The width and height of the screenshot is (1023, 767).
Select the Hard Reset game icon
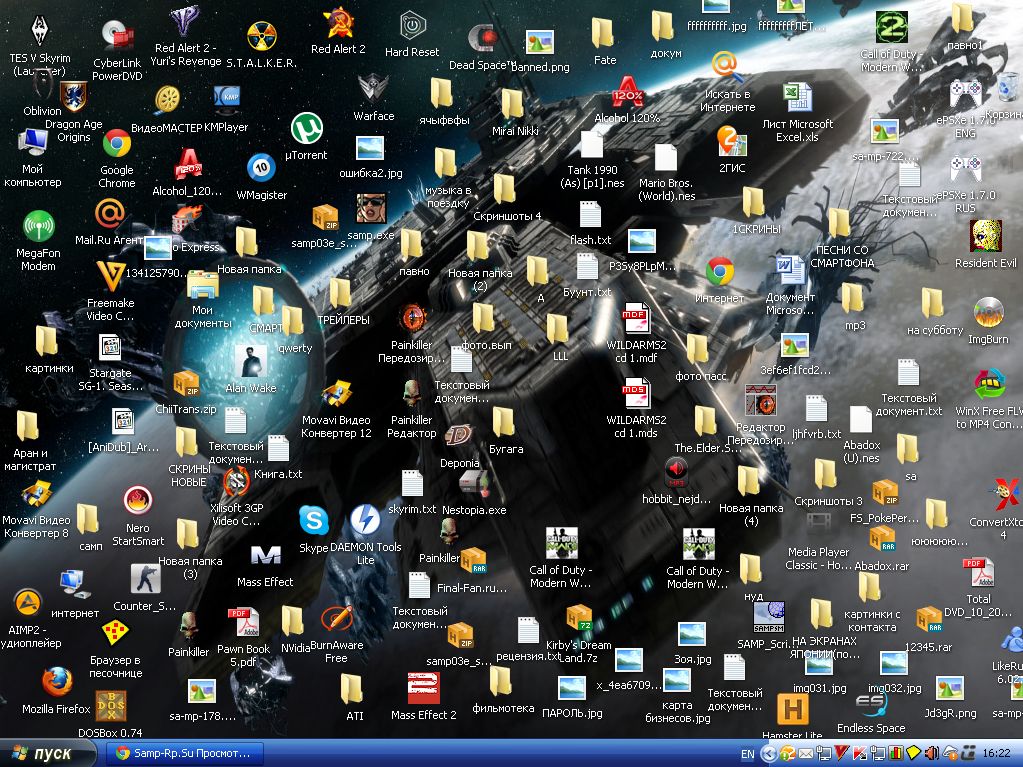coord(412,27)
